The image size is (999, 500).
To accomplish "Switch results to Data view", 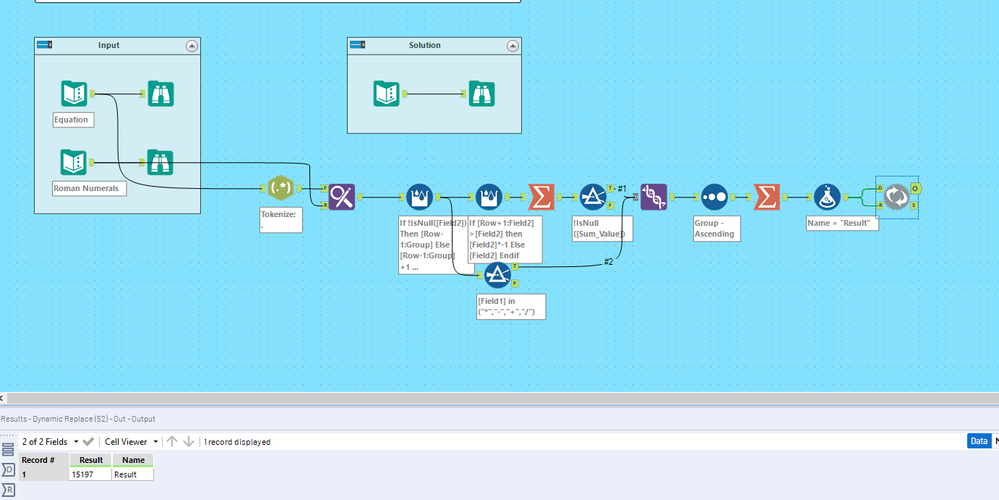I will (979, 441).
